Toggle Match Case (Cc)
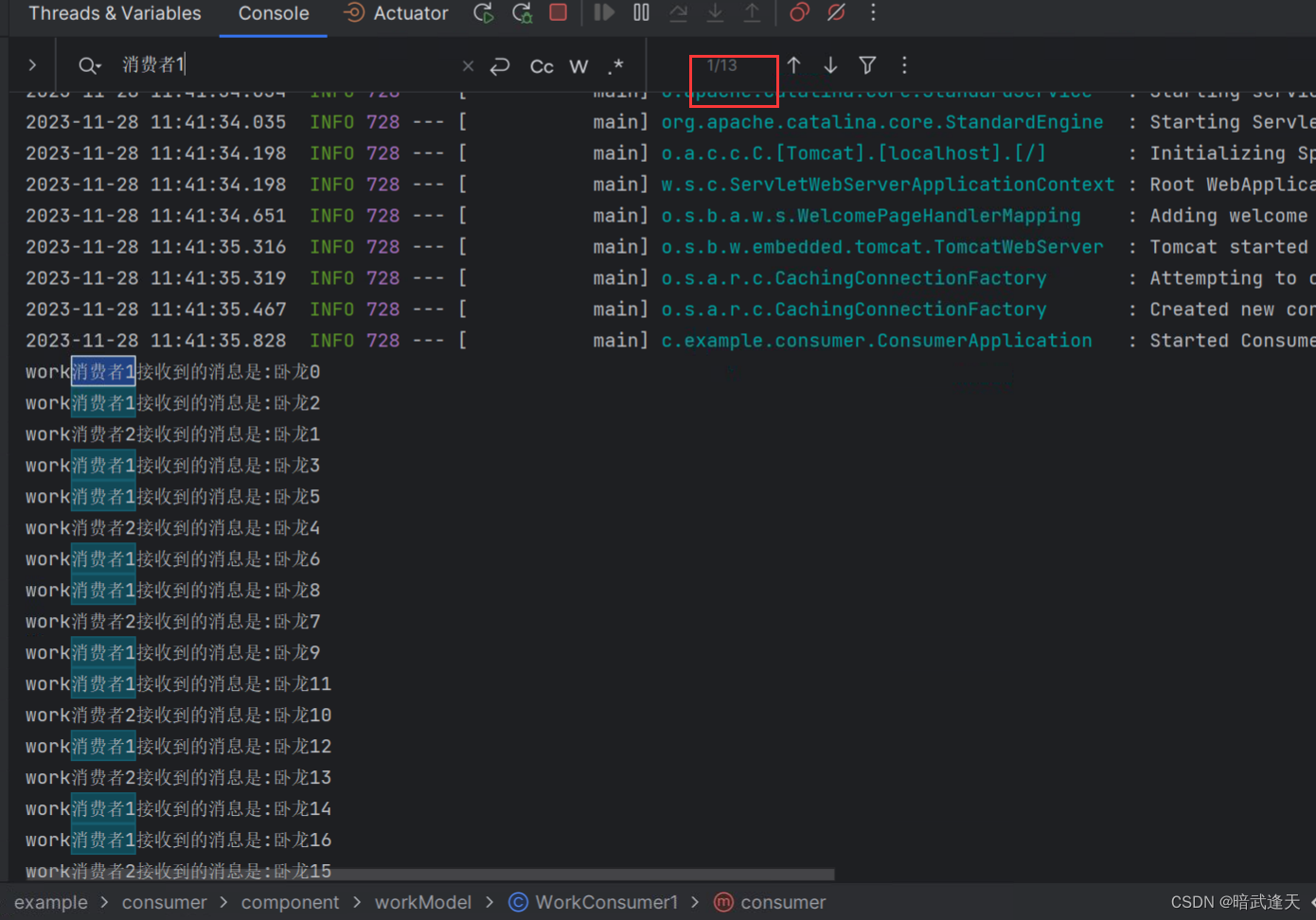1316x920 pixels. click(x=542, y=66)
